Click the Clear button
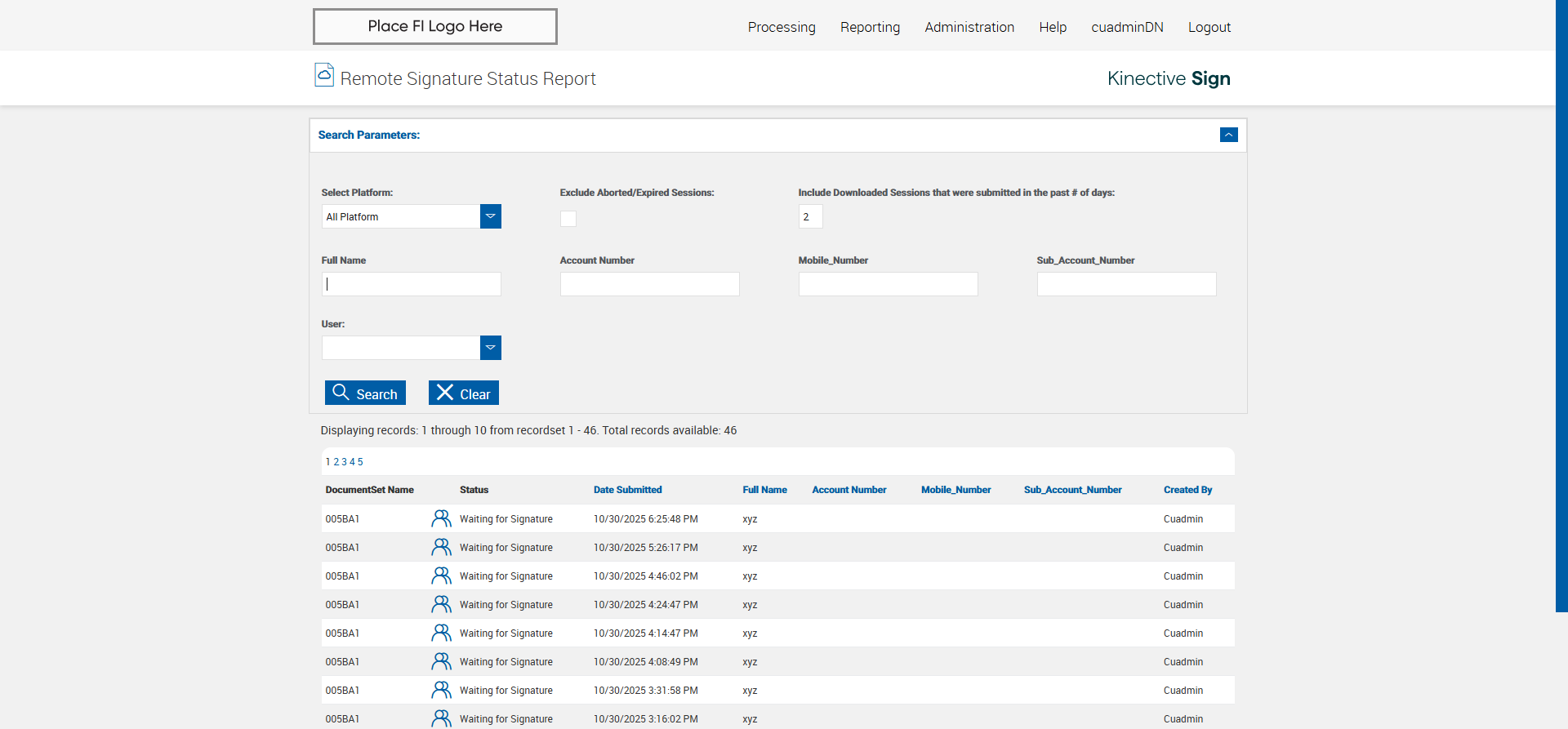 coord(463,393)
